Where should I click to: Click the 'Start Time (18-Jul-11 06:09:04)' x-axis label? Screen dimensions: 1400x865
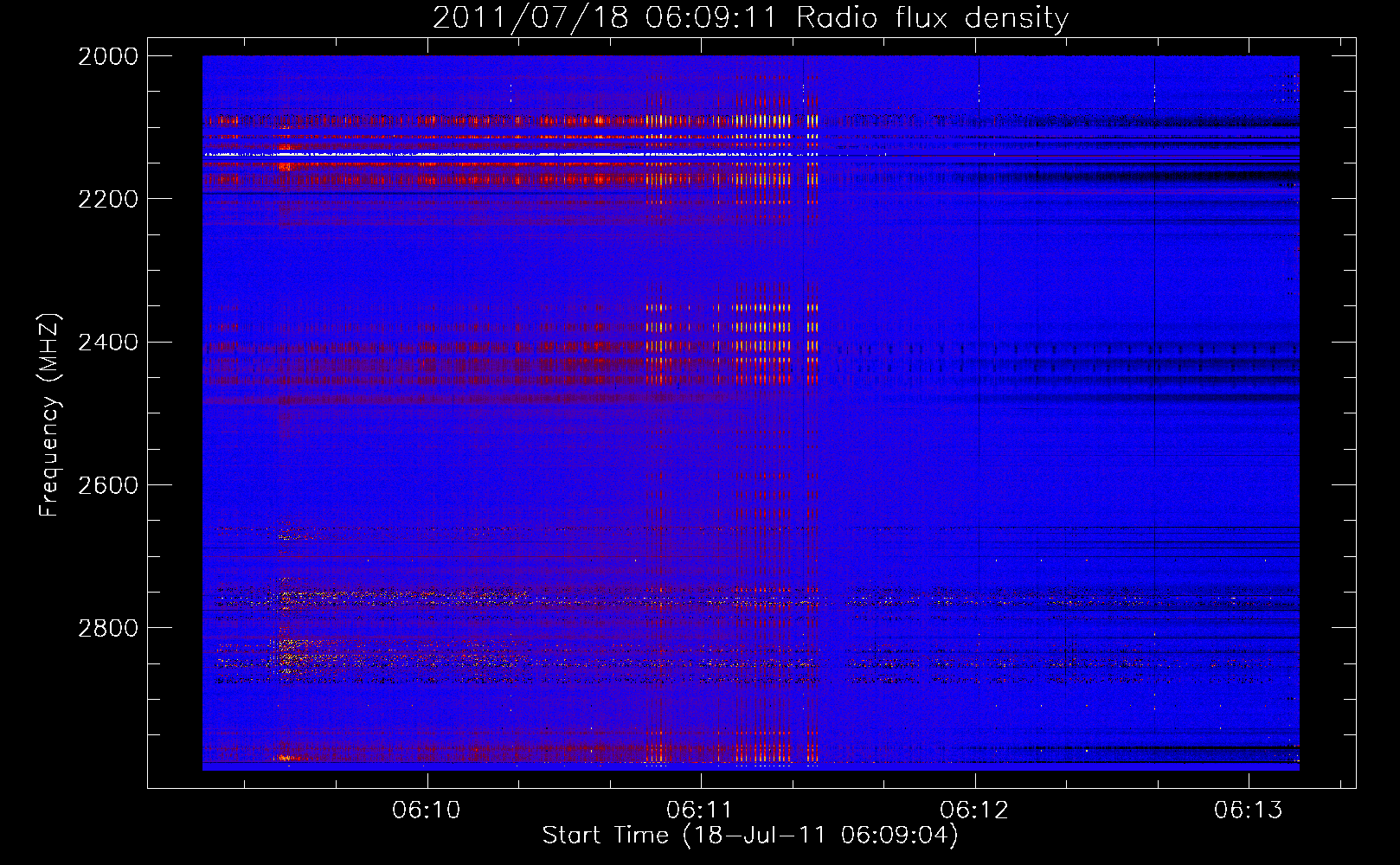click(750, 836)
